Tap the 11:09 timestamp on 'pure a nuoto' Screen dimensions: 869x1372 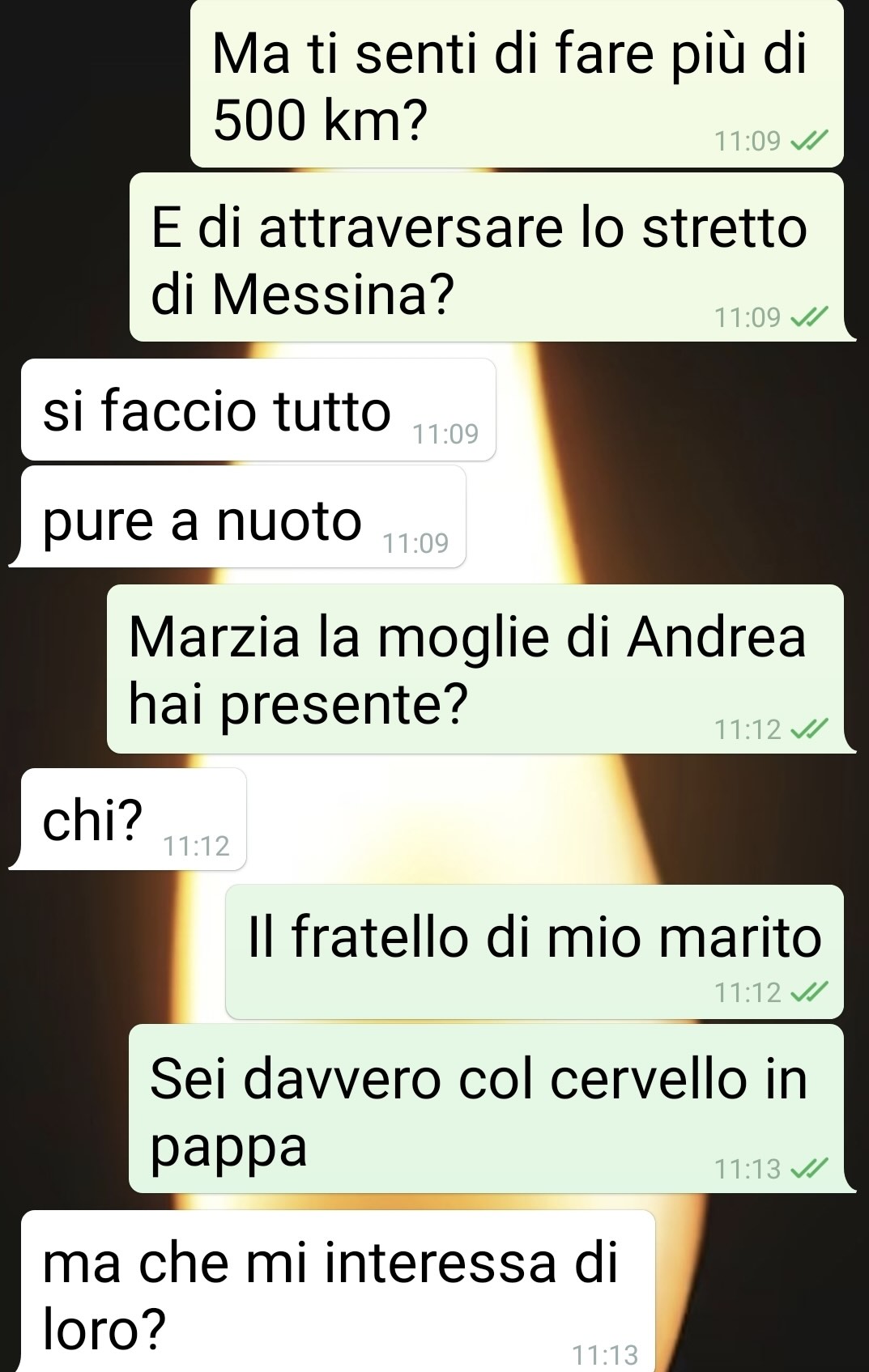coord(415,542)
